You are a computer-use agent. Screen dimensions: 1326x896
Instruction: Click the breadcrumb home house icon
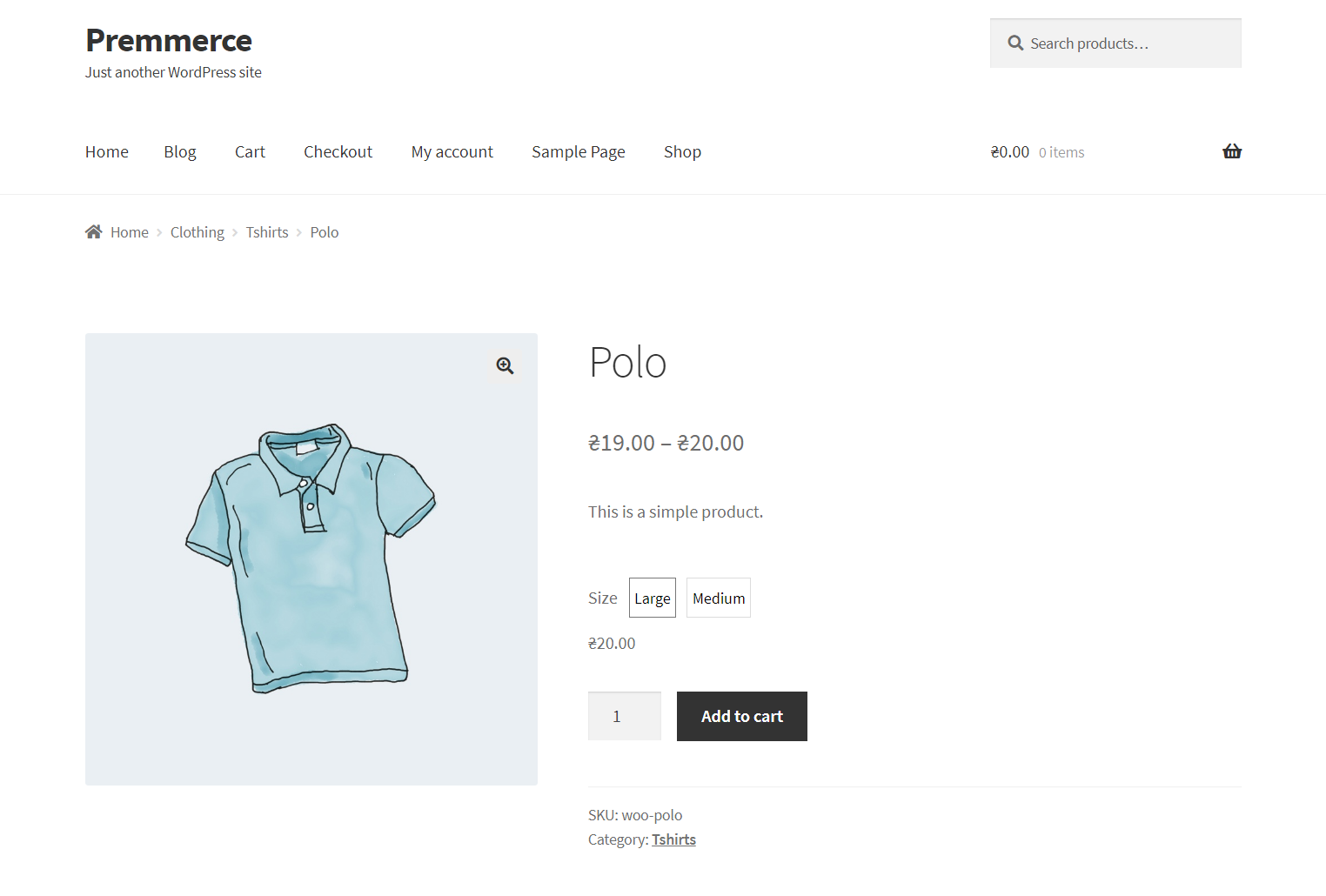(x=94, y=231)
